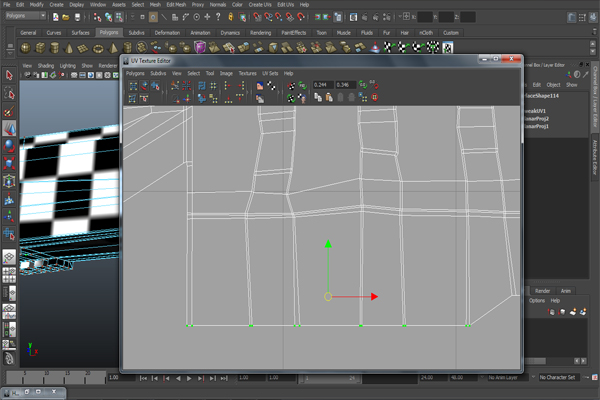Create a polygon sphere from the shelf
The image size is (600, 400).
26,48
